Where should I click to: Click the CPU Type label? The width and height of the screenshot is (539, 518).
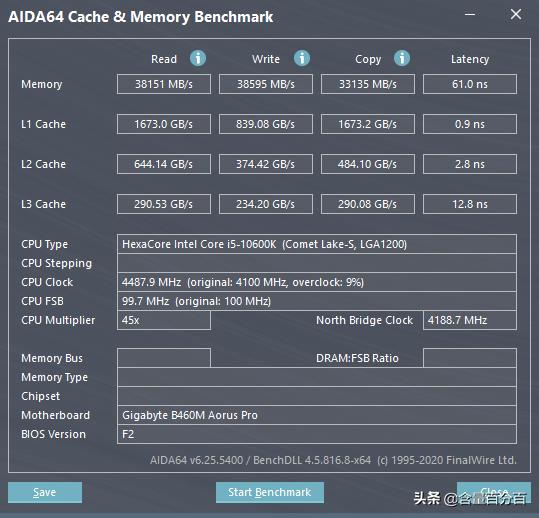(44, 244)
